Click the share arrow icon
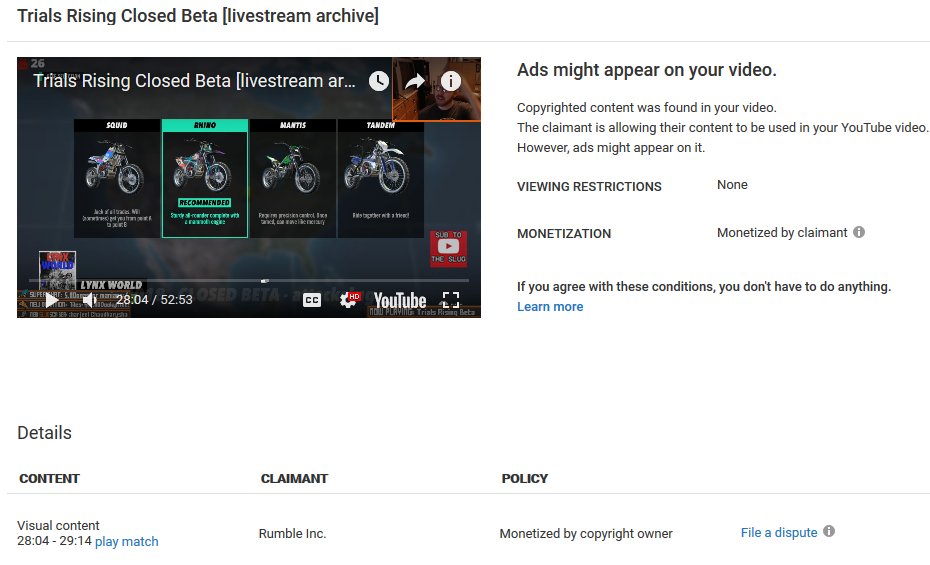Viewport: 930px width, 565px height. point(415,81)
